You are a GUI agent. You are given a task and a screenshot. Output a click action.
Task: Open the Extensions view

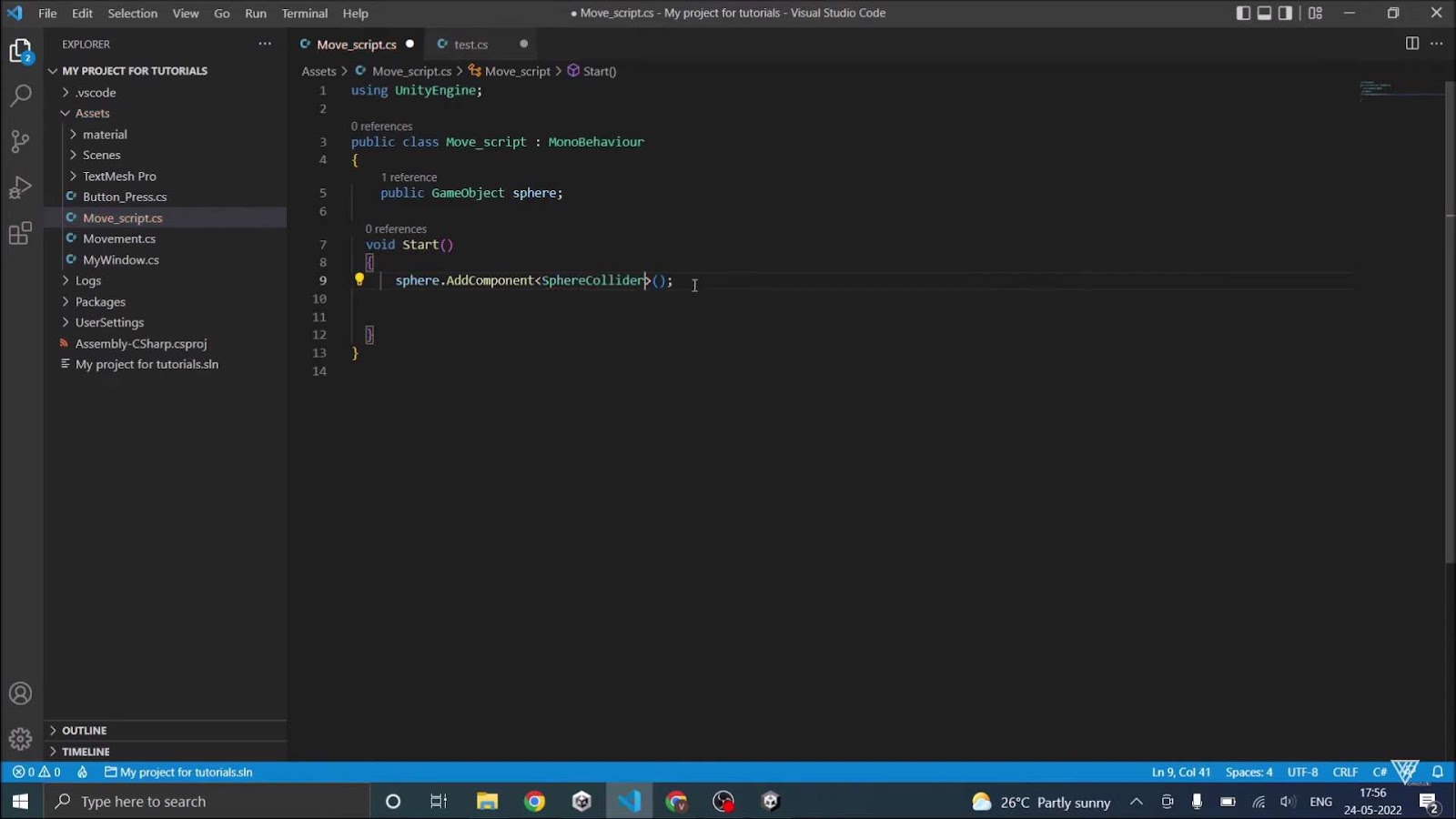point(20,233)
